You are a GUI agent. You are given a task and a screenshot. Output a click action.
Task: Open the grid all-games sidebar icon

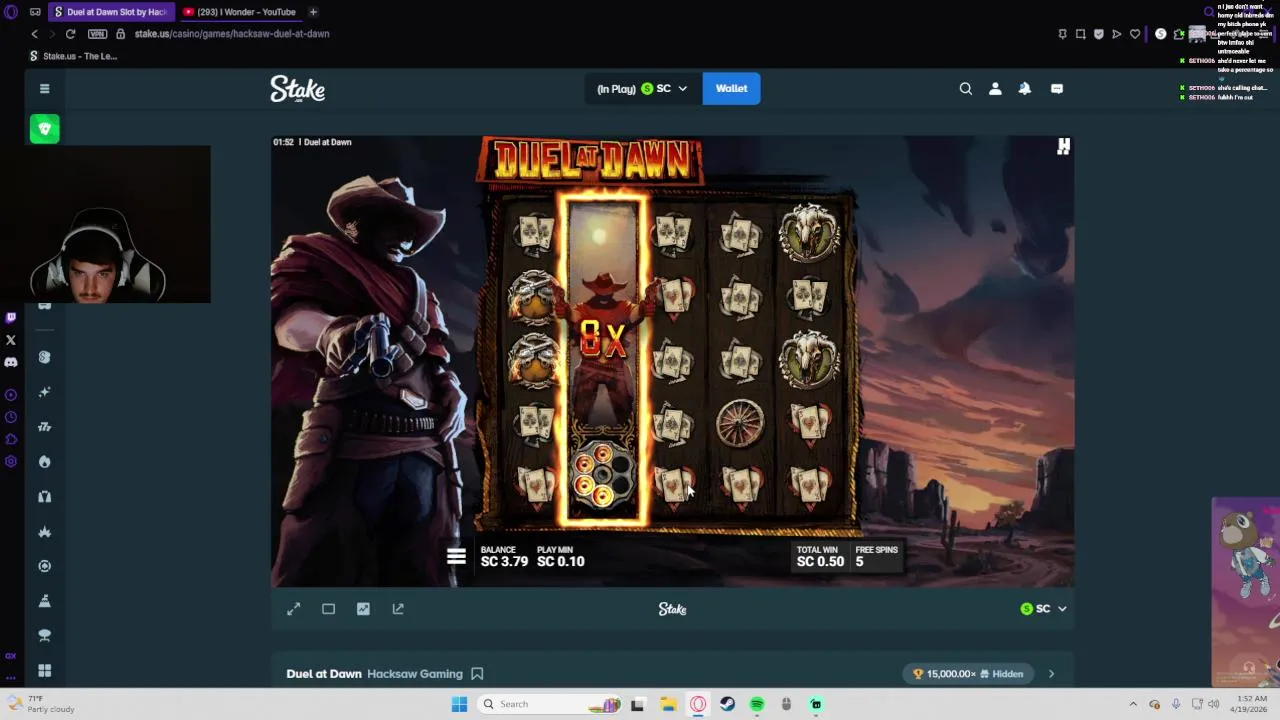coord(44,671)
